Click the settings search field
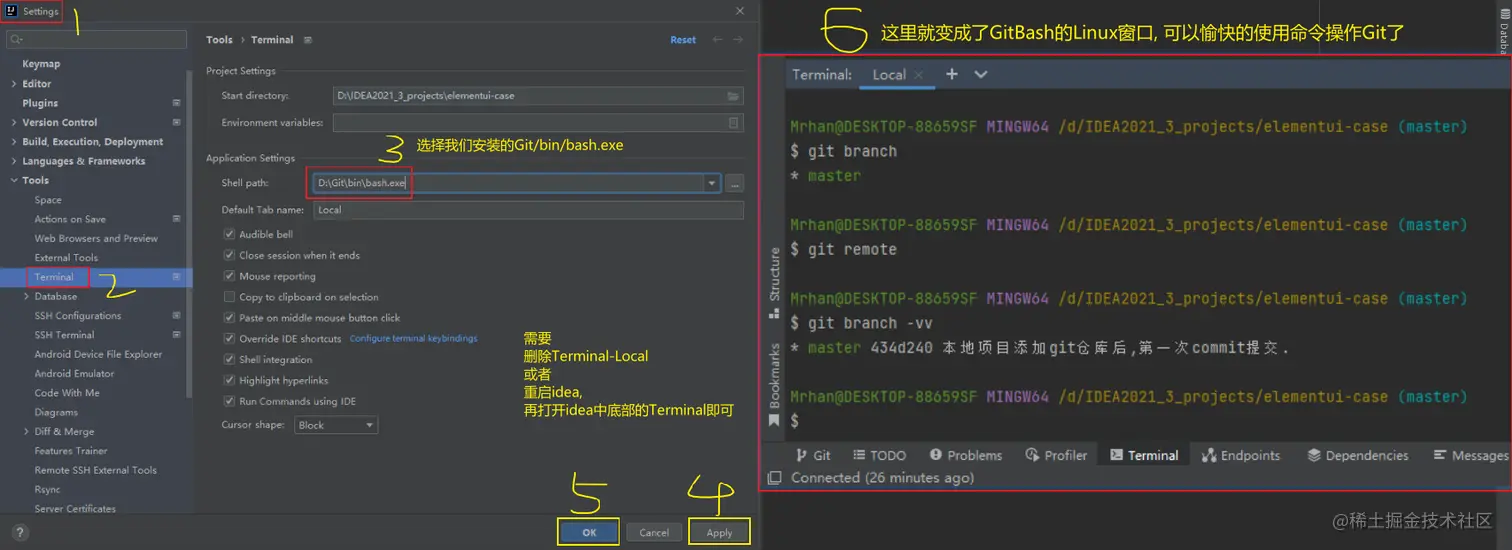Screen dimensions: 1512x550 (x=96, y=40)
